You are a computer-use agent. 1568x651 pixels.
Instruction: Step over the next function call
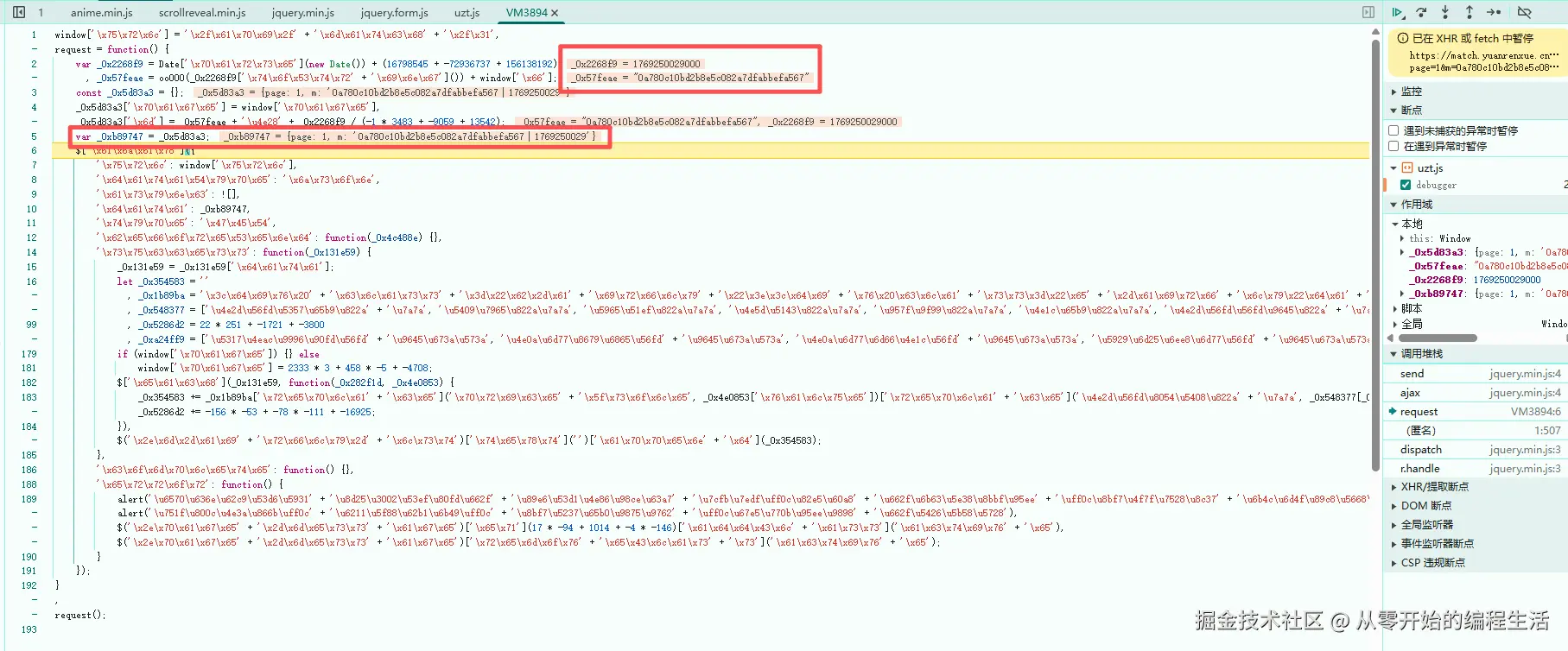coord(1421,12)
